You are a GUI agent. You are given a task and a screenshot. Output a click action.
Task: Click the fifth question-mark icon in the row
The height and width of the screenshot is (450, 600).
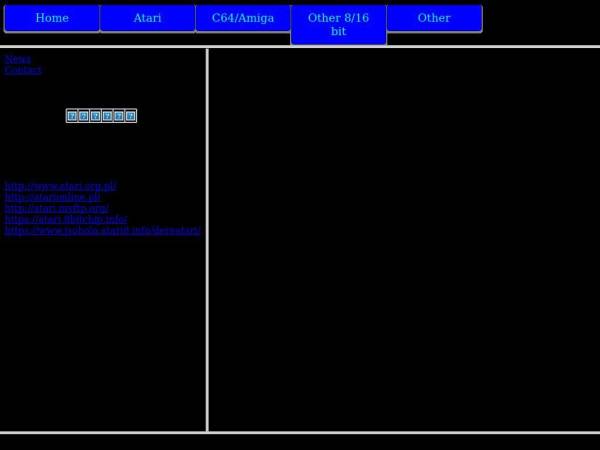[119, 116]
